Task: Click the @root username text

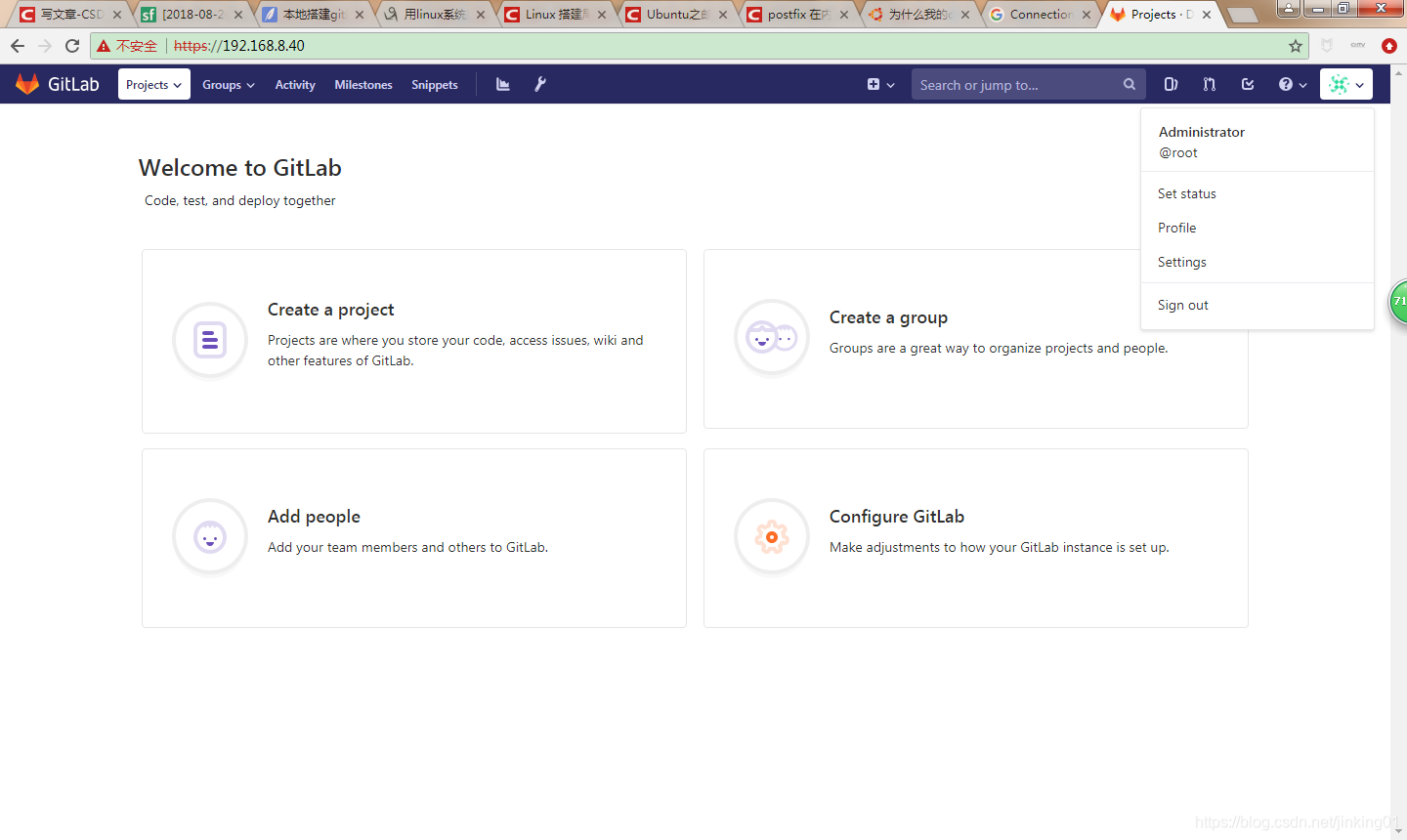Action: click(x=1178, y=152)
